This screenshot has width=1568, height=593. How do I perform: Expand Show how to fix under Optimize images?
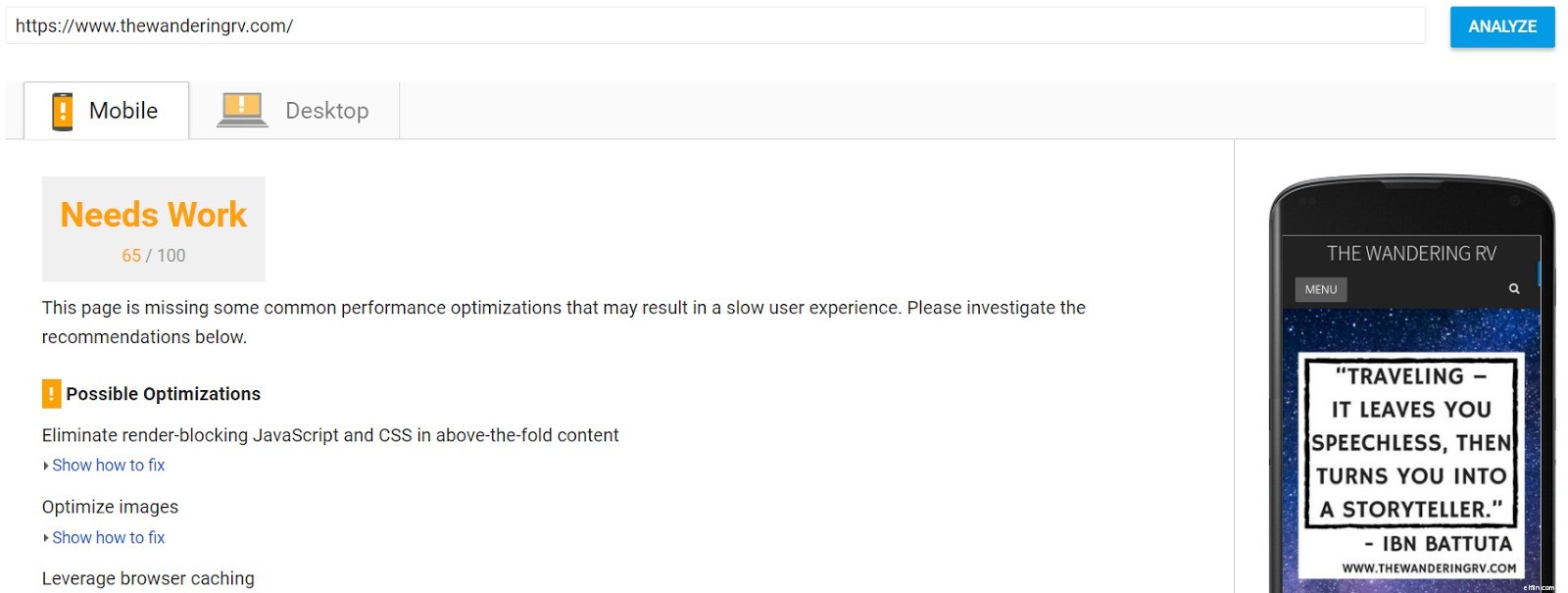pos(108,537)
